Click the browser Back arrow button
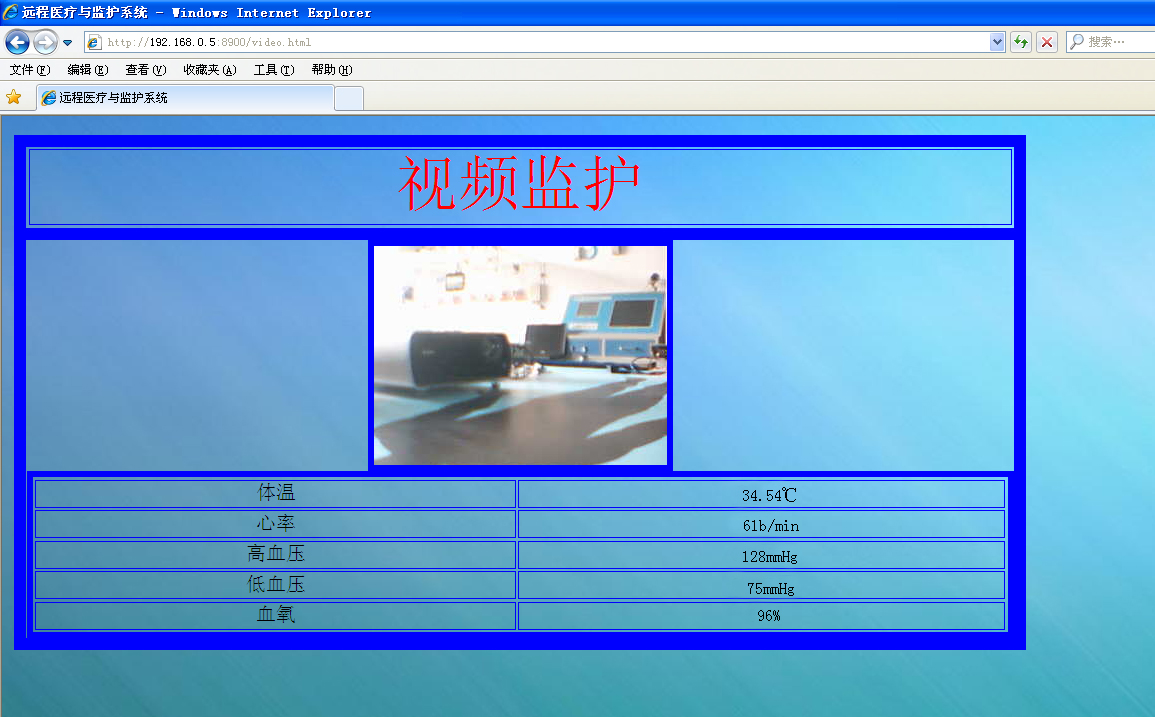Screen dimensions: 1155x717 coord(18,42)
